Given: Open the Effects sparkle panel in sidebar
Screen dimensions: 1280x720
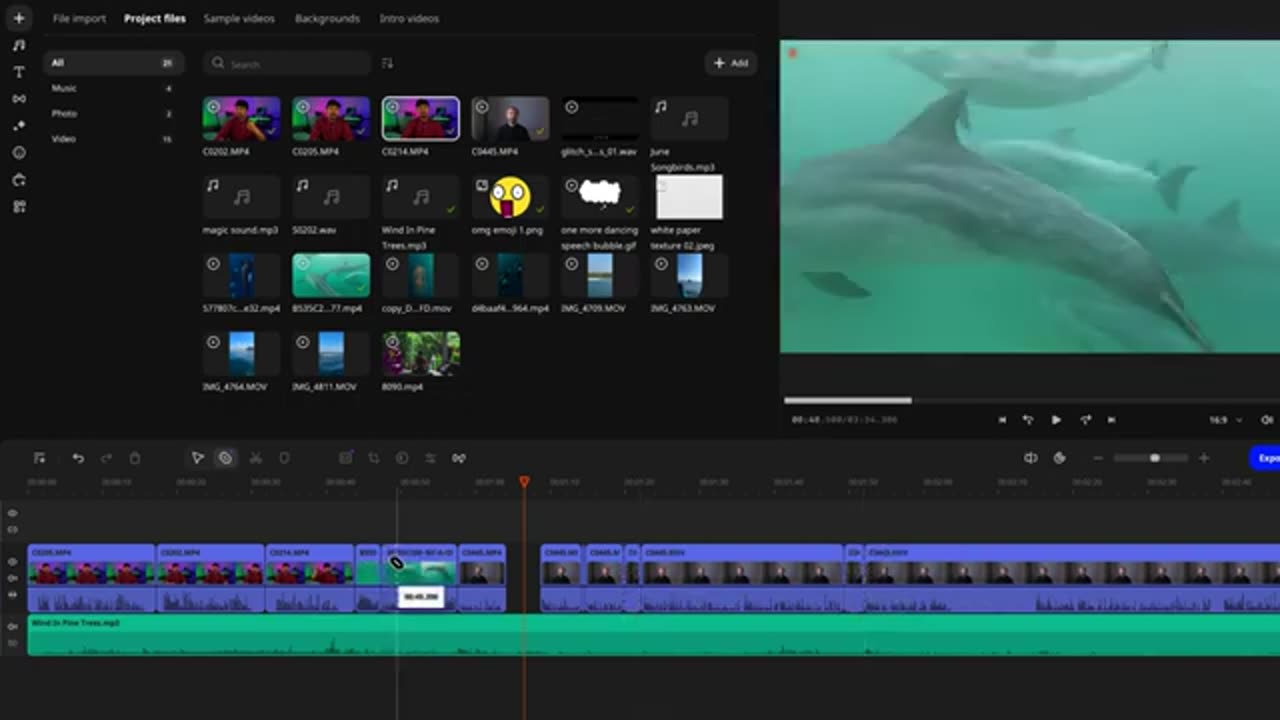Looking at the screenshot, I should point(19,126).
